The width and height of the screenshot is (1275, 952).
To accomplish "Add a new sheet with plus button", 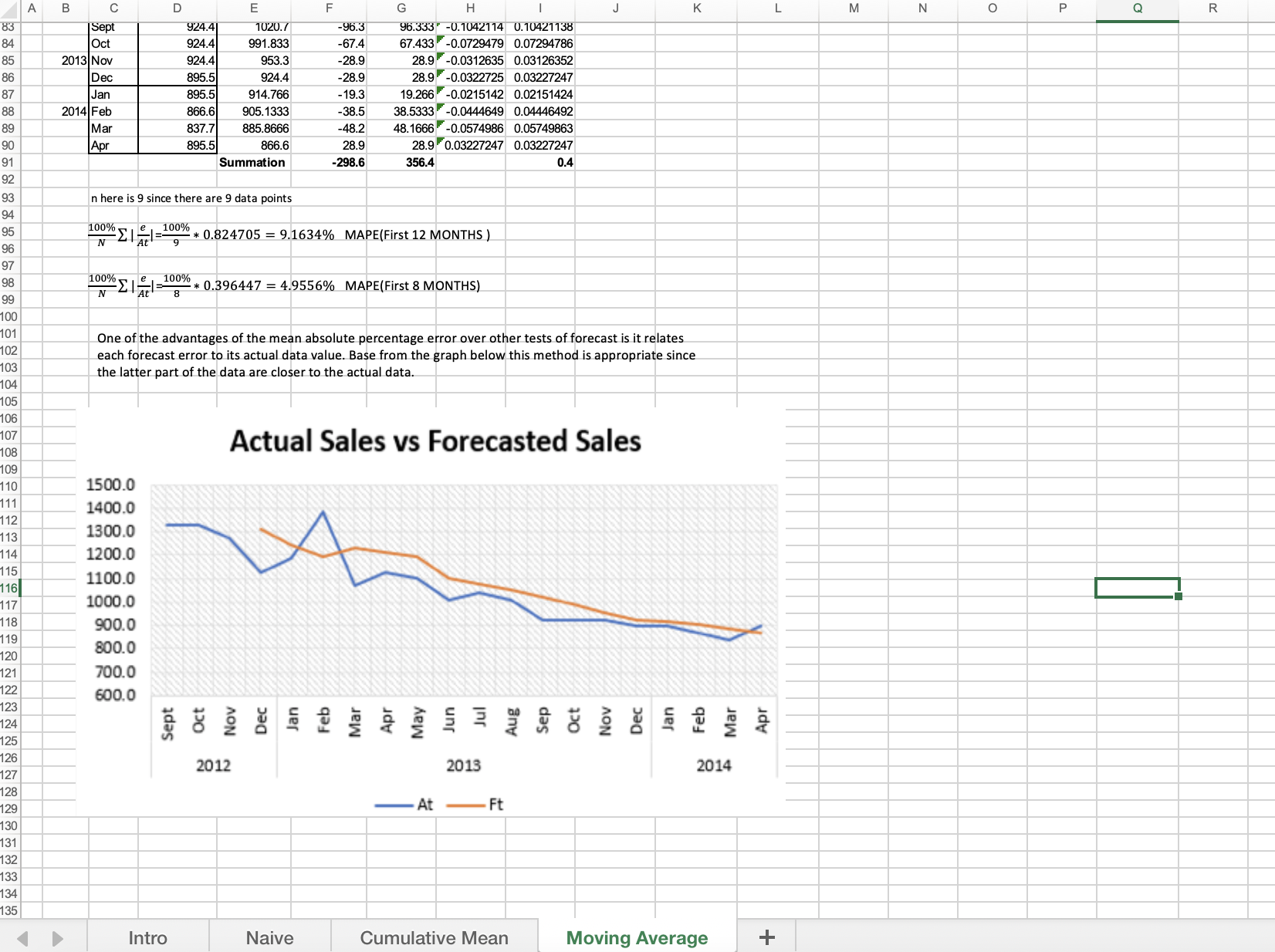I will point(766,937).
